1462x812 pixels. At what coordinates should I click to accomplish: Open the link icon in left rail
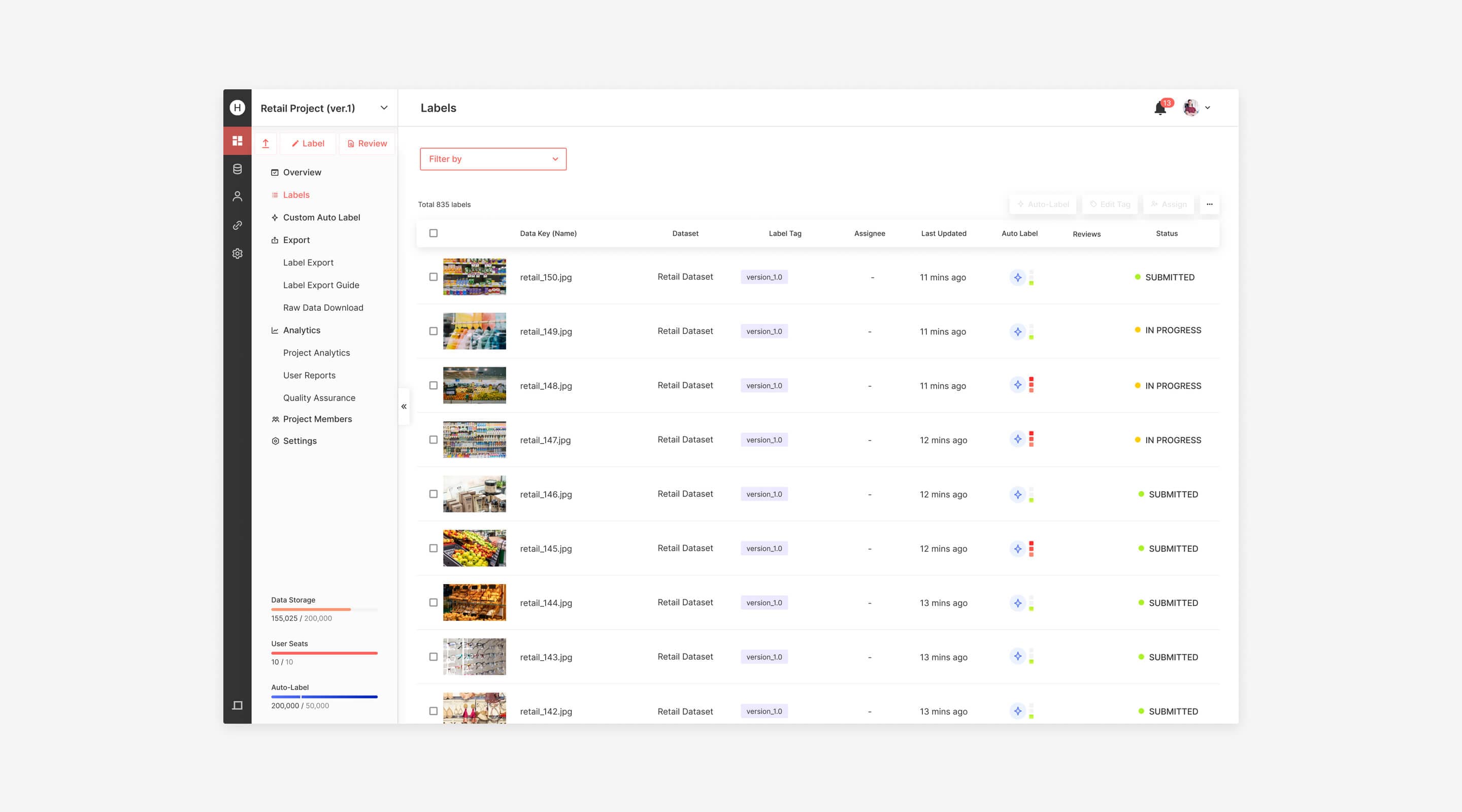[x=237, y=225]
